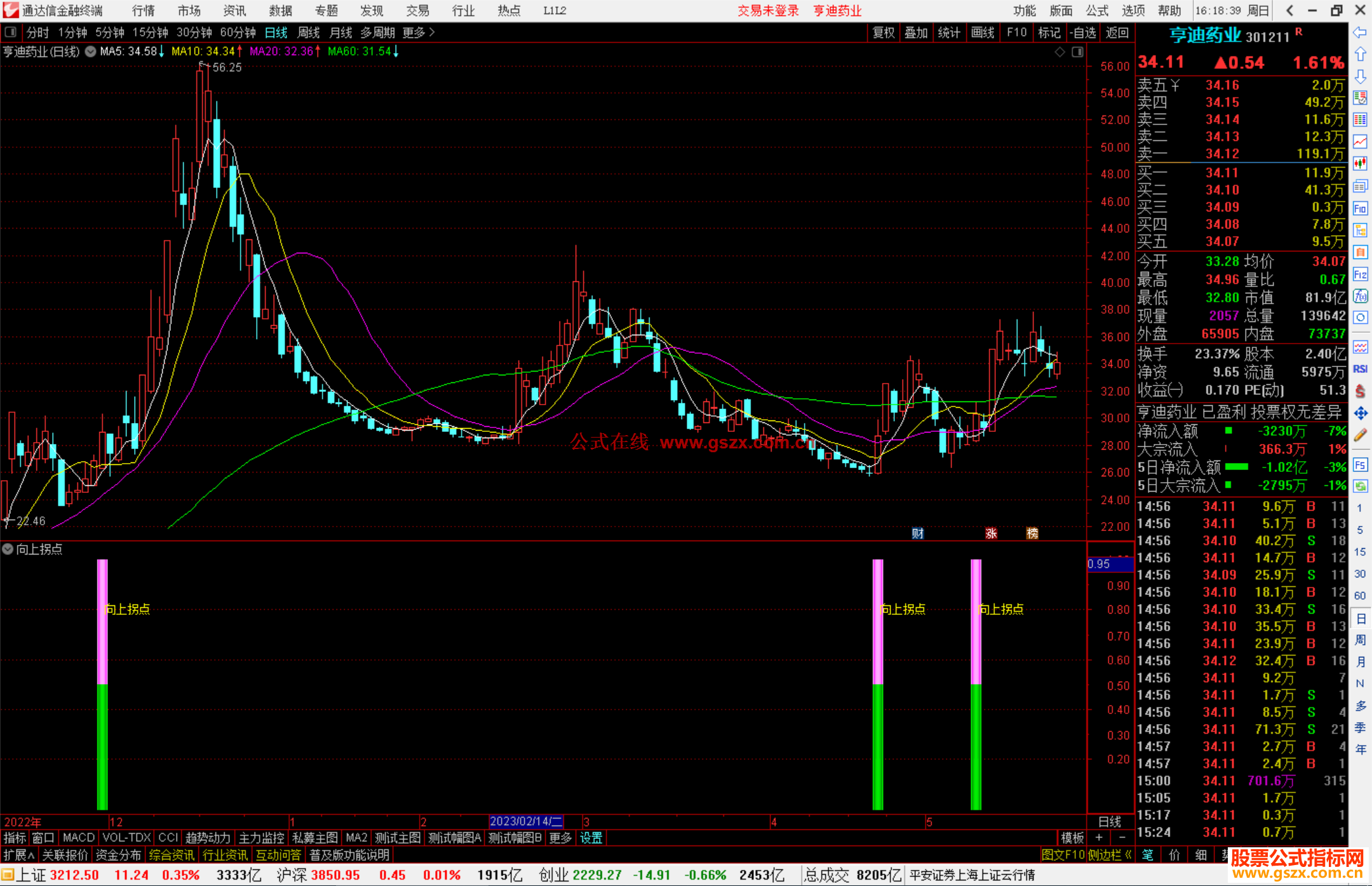Toggle the panel icon left of 分时
The height and width of the screenshot is (886, 1372).
(10, 32)
